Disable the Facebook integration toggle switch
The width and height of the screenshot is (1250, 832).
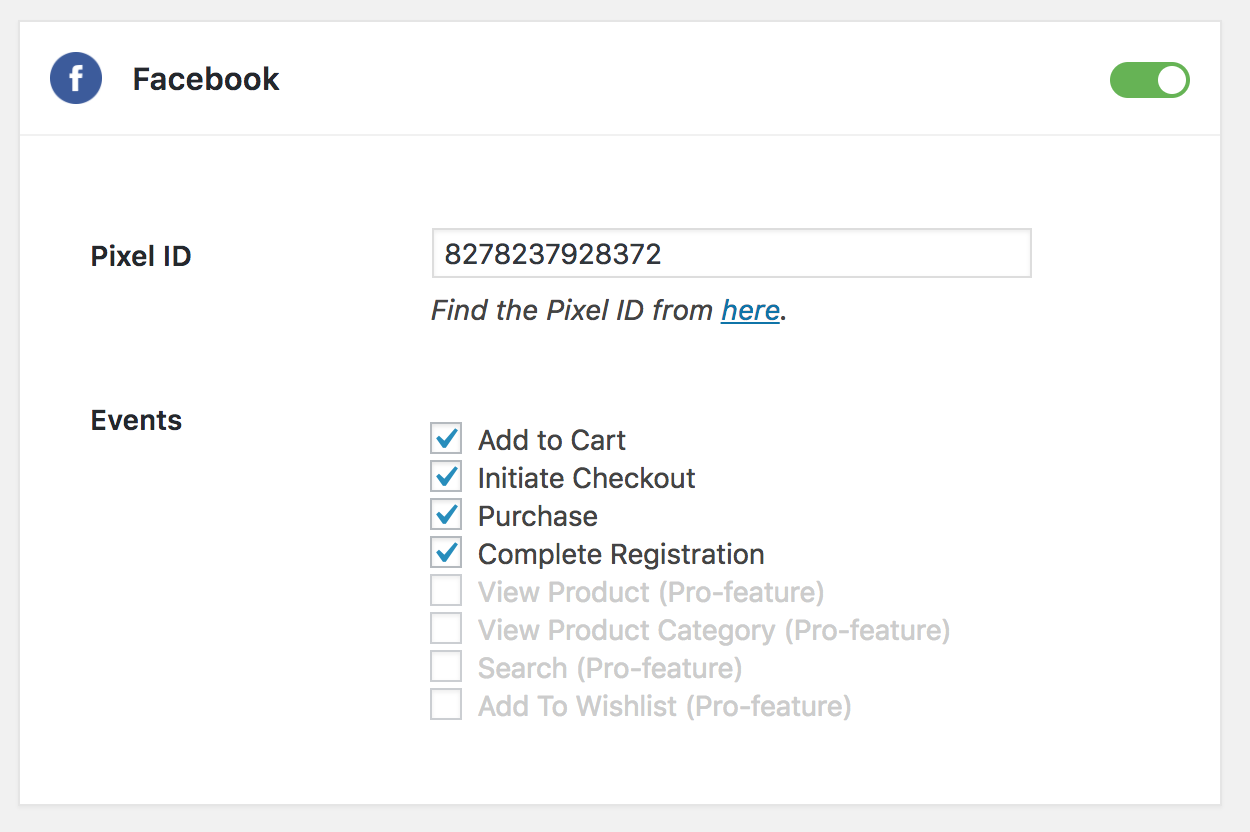pos(1149,80)
